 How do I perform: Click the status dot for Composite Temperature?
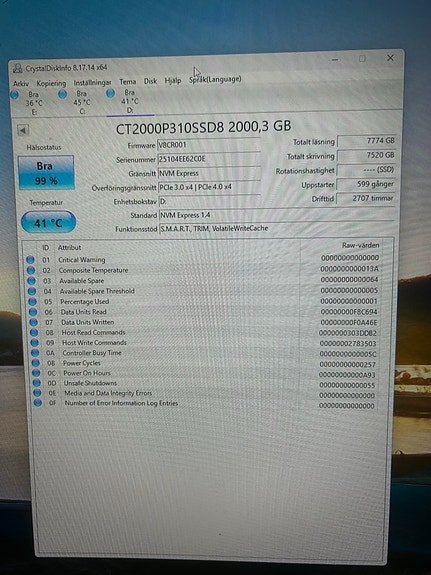[x=31, y=271]
